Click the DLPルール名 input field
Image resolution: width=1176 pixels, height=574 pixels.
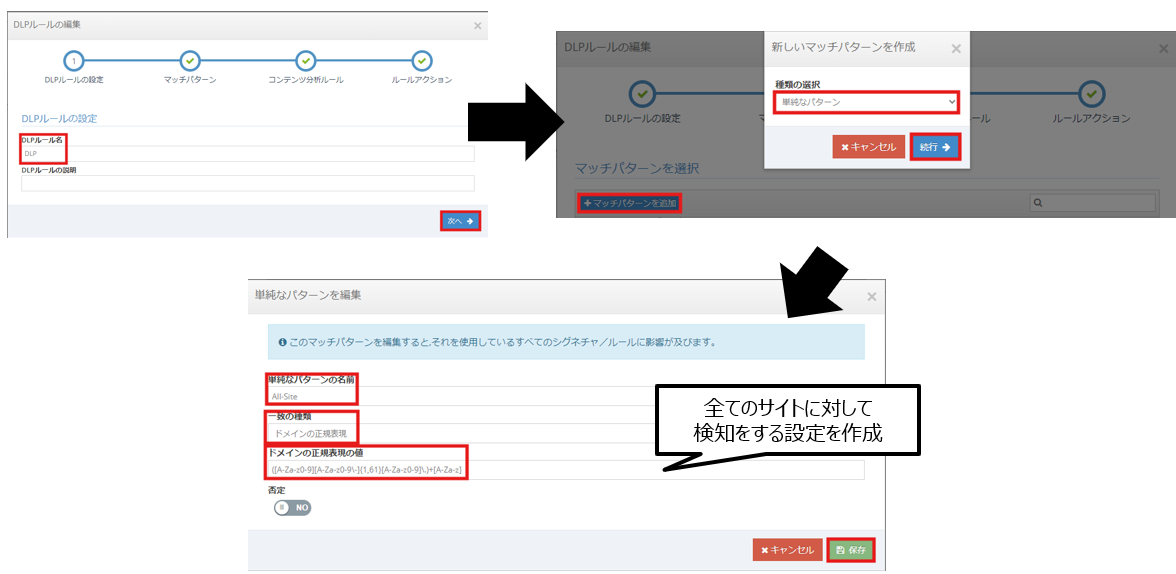[248, 153]
